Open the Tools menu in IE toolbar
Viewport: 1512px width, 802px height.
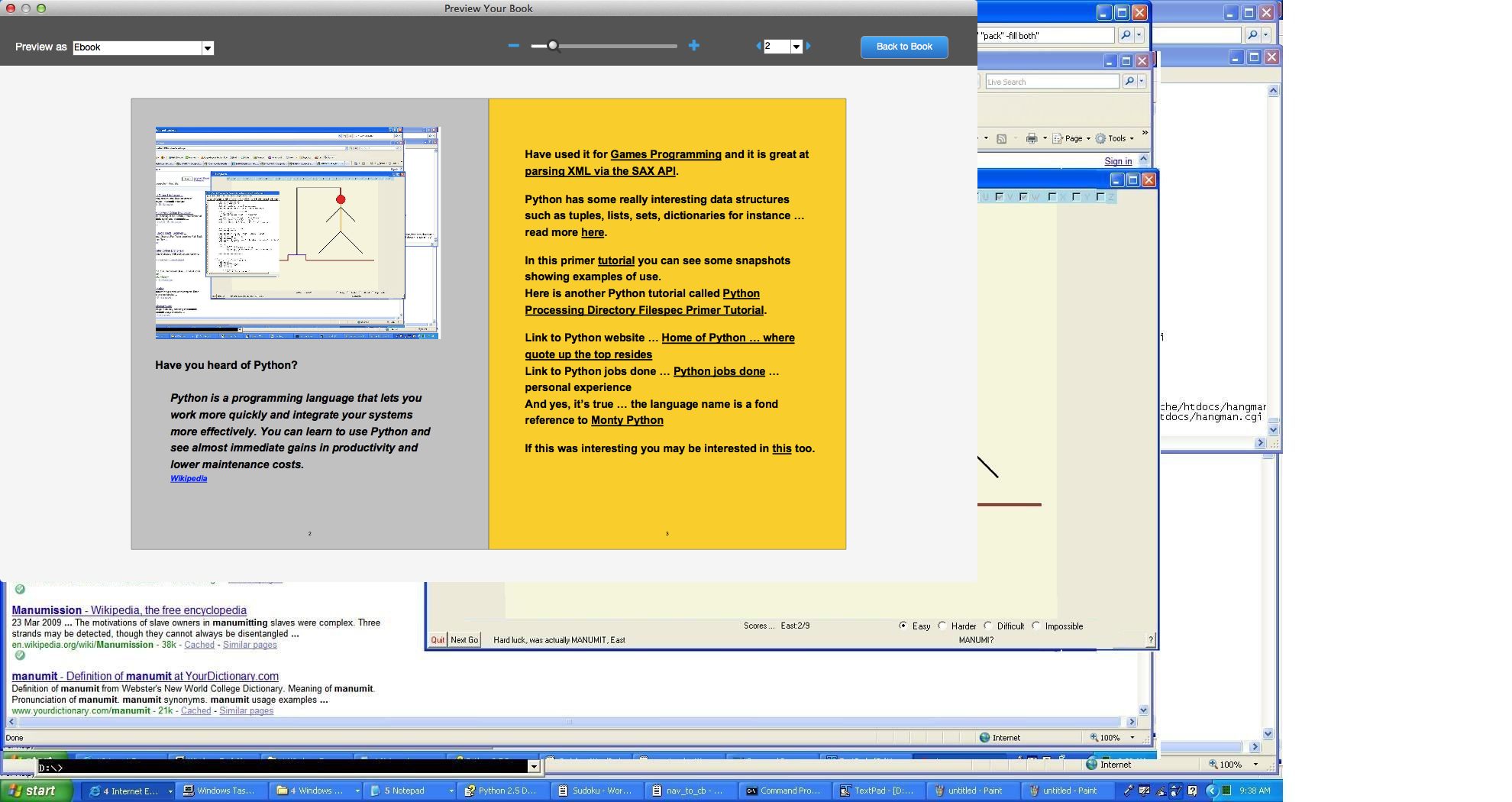tap(1115, 138)
